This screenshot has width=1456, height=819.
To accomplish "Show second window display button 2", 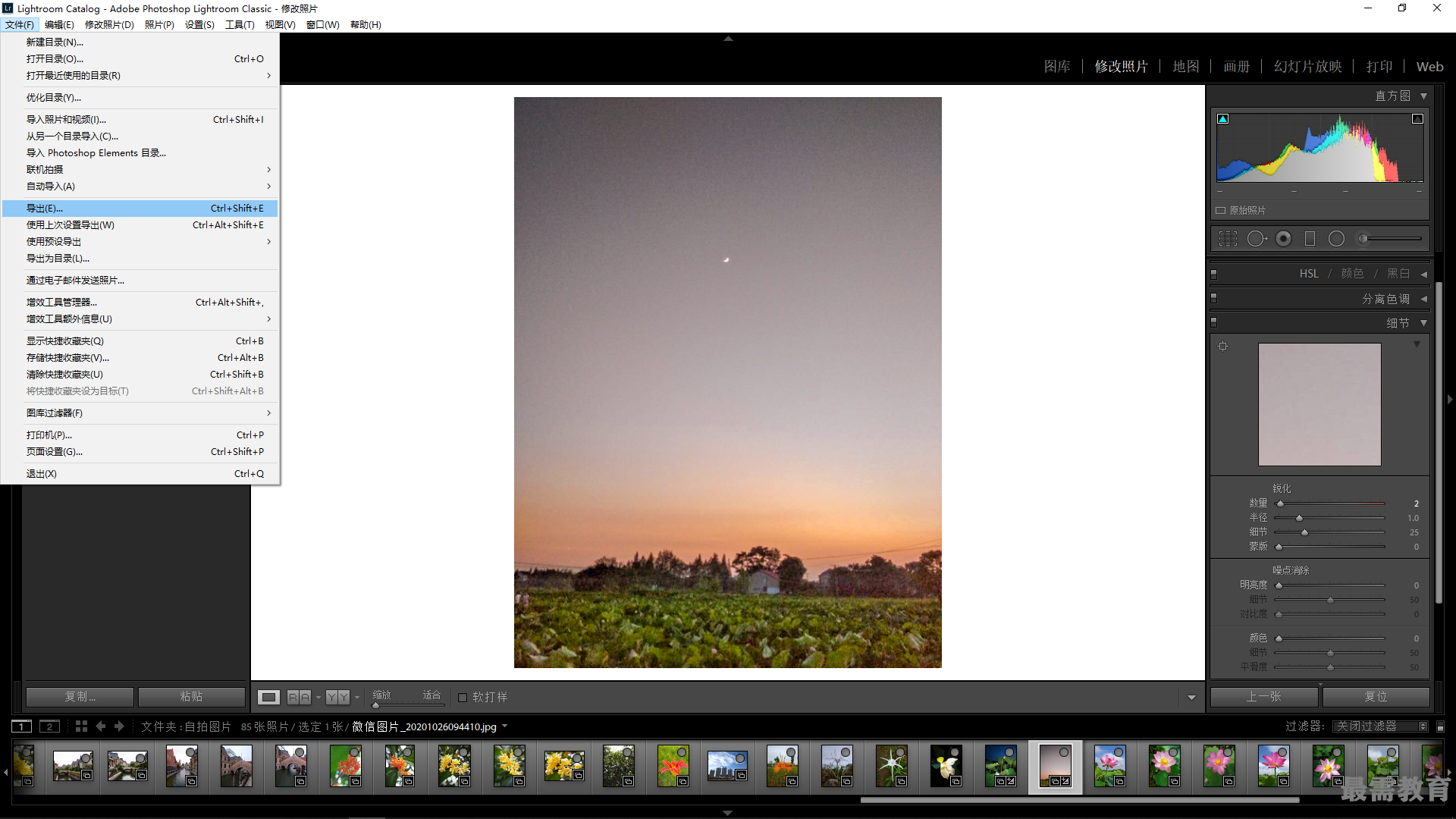I will click(49, 726).
